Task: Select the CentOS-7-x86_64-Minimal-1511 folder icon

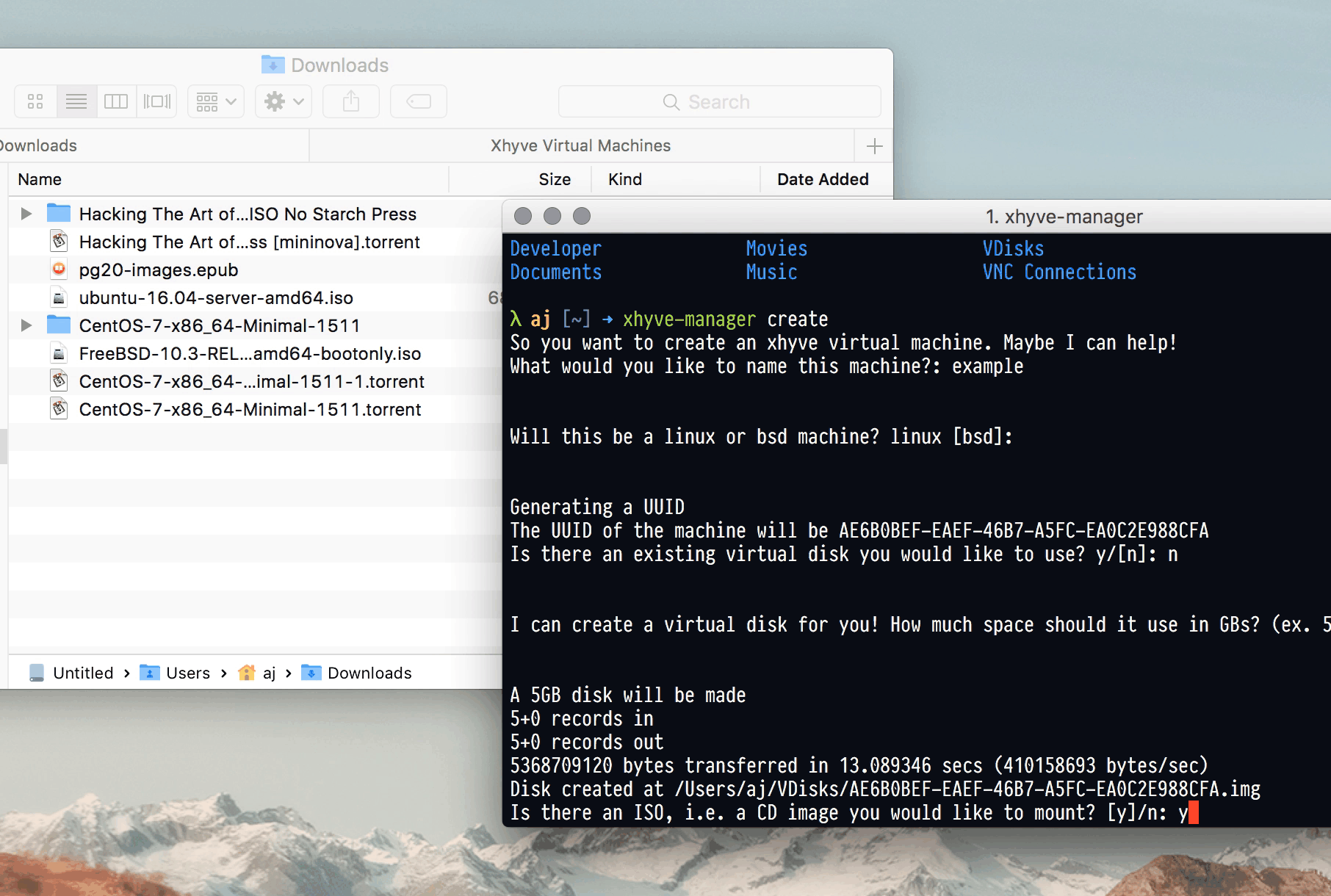Action: (x=59, y=325)
